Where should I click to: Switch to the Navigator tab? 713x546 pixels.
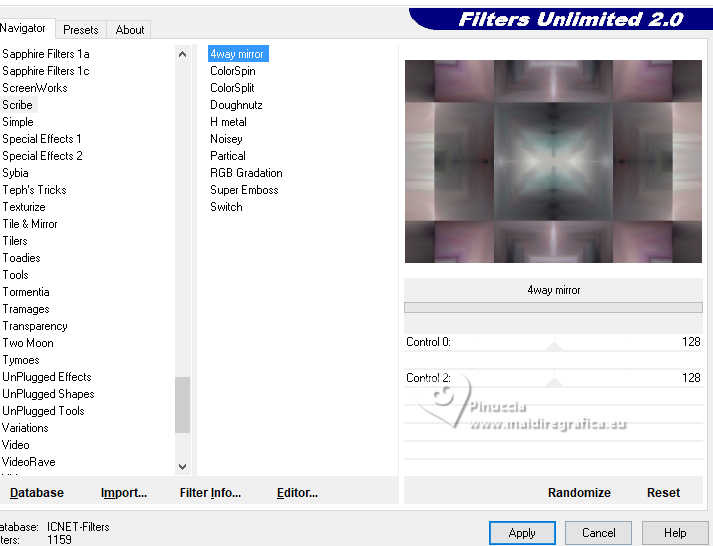tap(24, 28)
